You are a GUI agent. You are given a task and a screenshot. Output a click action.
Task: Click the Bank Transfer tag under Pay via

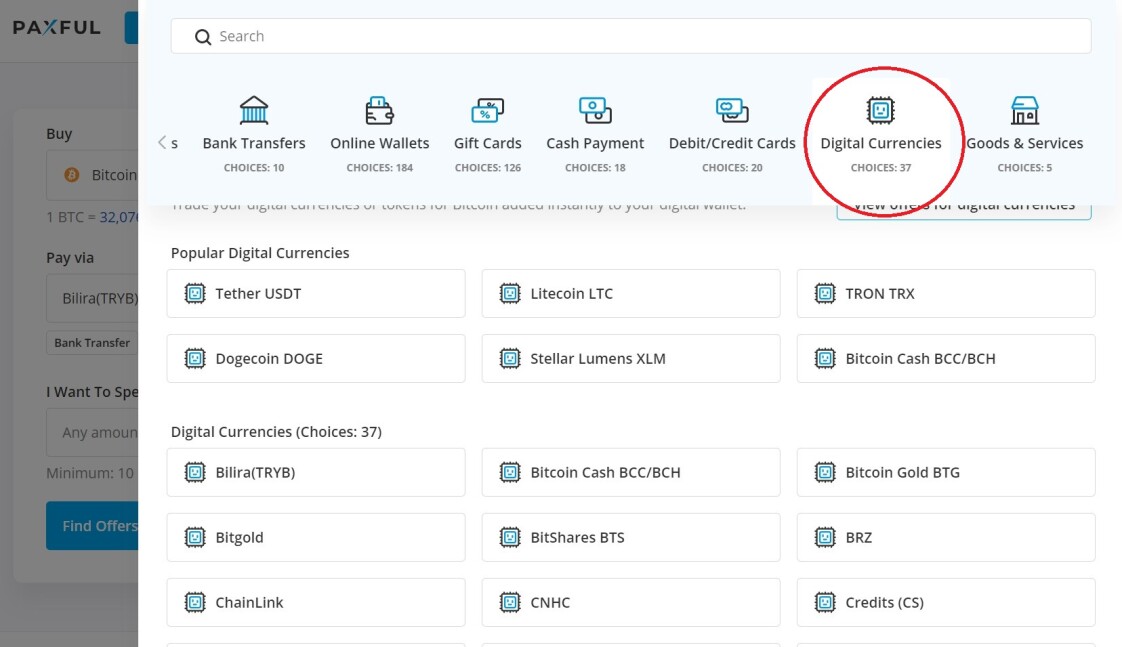[x=92, y=343]
